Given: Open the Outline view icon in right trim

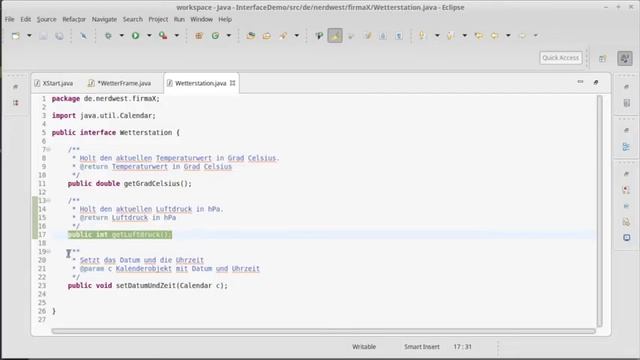Looking at the screenshot, I should (627, 147).
